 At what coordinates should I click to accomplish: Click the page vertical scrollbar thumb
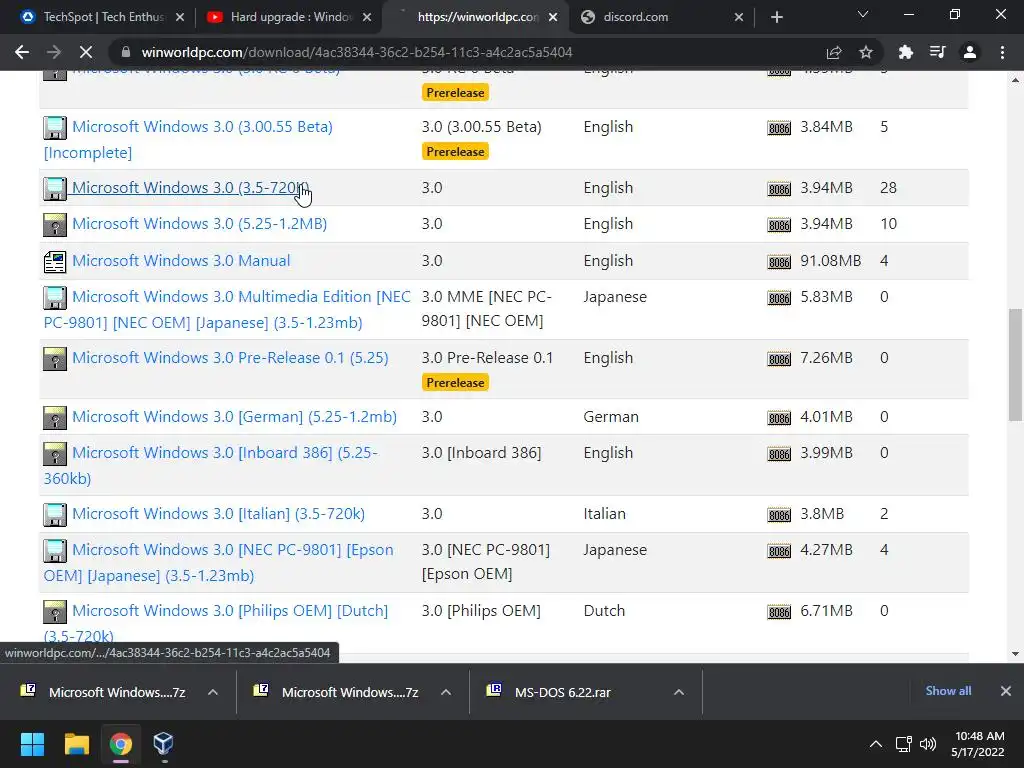1015,366
